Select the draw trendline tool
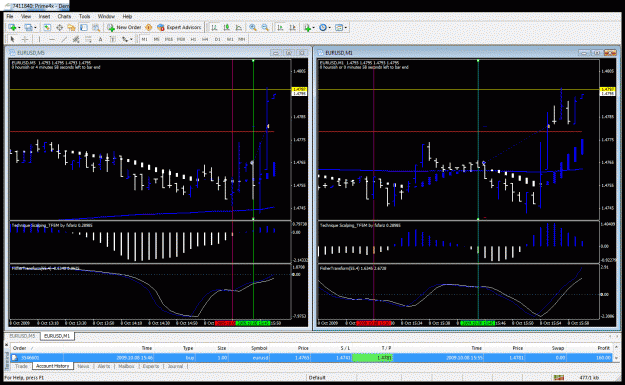 (x=64, y=39)
